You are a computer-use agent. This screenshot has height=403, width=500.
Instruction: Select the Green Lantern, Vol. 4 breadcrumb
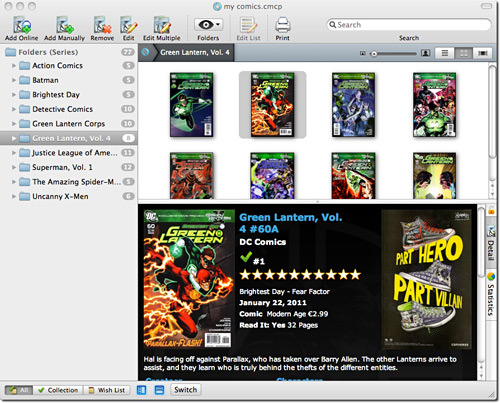pyautogui.click(x=195, y=52)
